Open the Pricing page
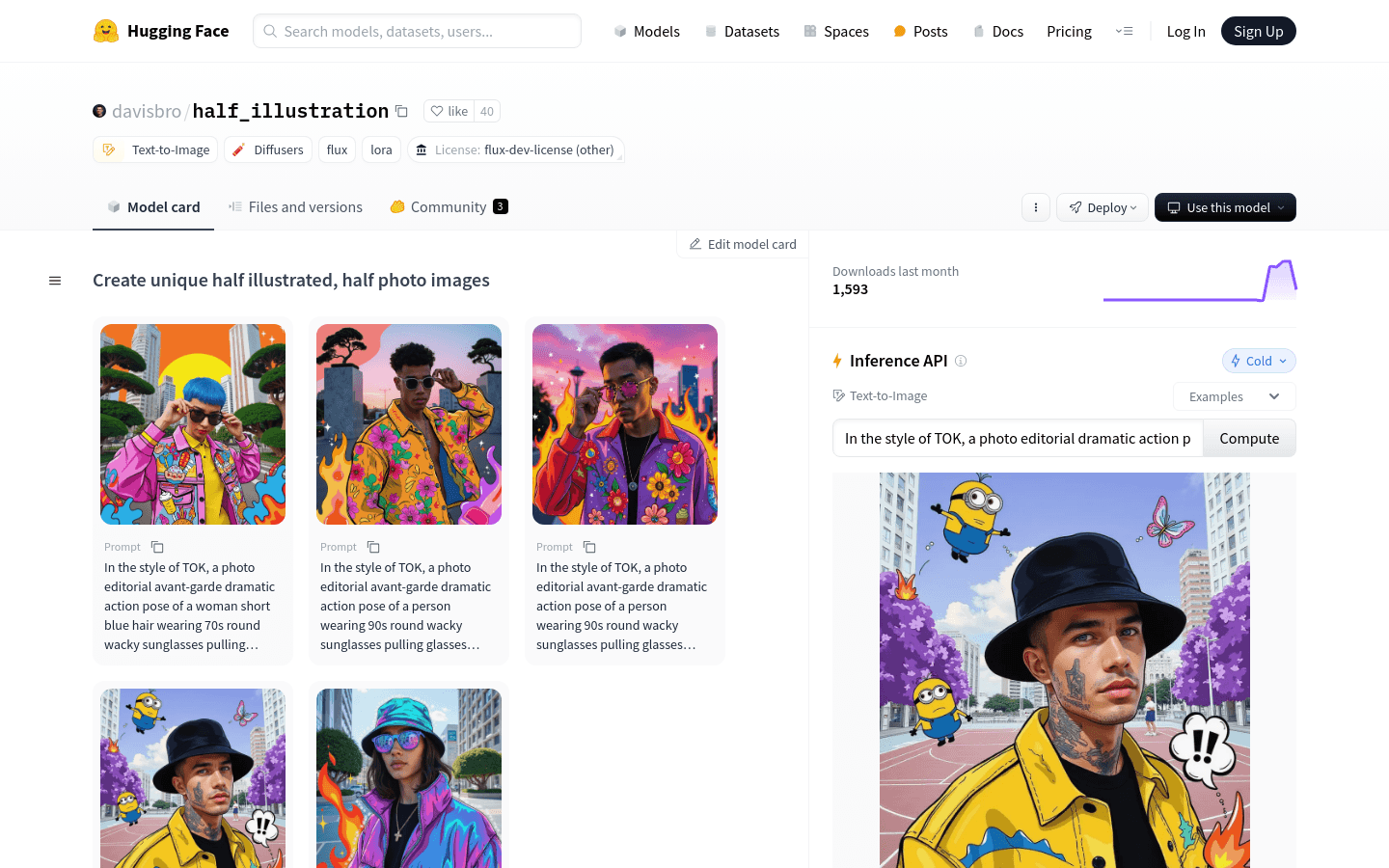 coord(1069,31)
